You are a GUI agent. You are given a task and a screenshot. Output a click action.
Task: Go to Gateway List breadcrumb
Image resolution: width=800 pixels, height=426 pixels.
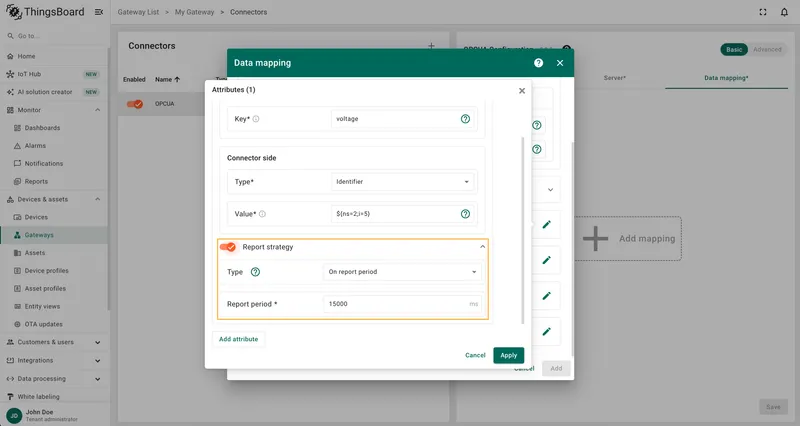click(138, 12)
